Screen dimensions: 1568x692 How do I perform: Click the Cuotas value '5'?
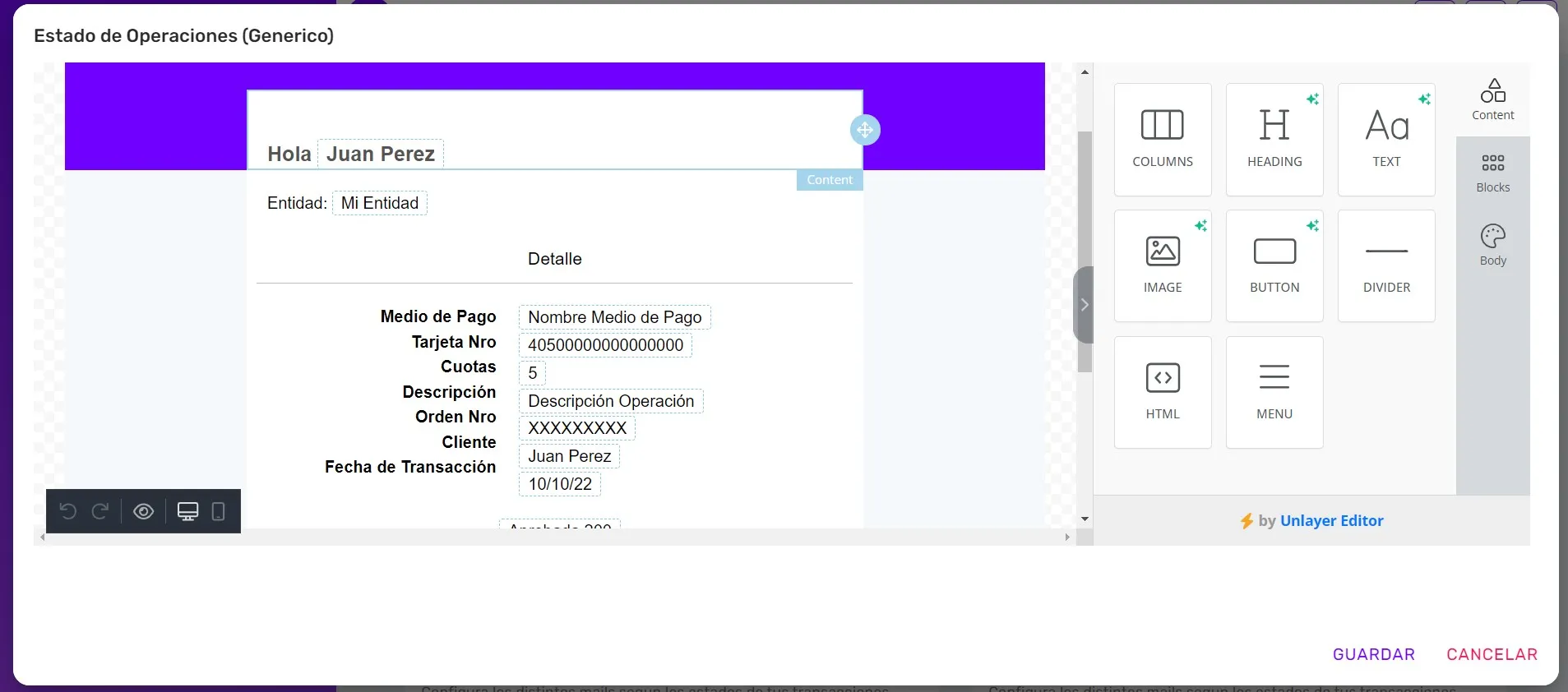click(533, 373)
